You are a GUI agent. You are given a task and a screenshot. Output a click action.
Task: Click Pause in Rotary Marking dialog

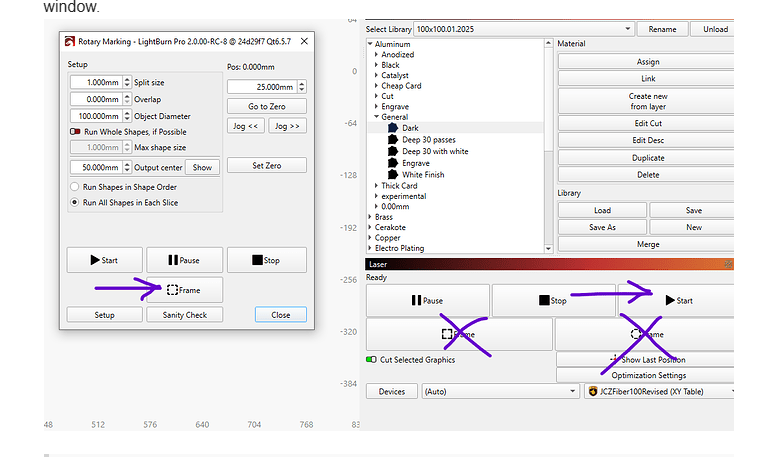tap(184, 260)
